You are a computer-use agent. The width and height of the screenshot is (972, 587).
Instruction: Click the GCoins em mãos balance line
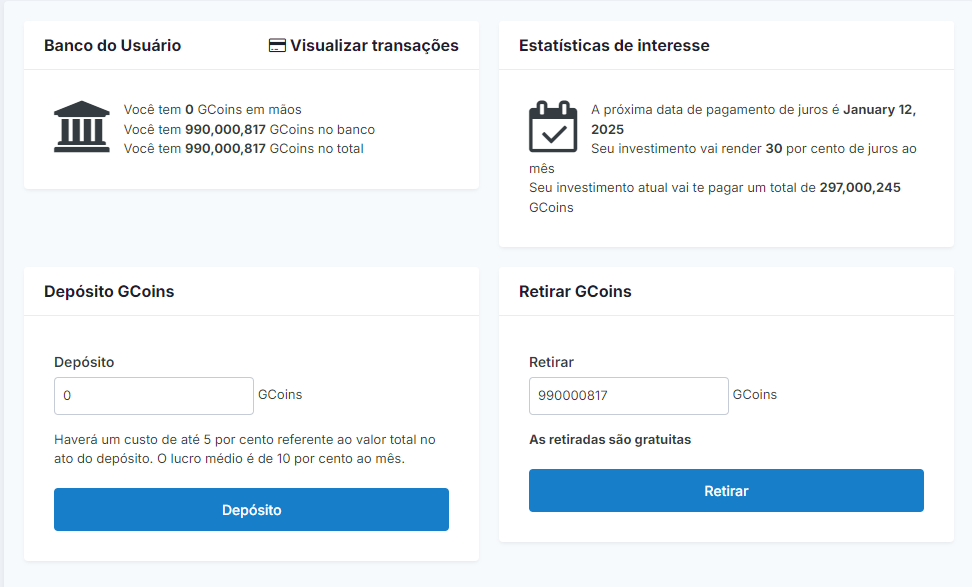point(212,109)
